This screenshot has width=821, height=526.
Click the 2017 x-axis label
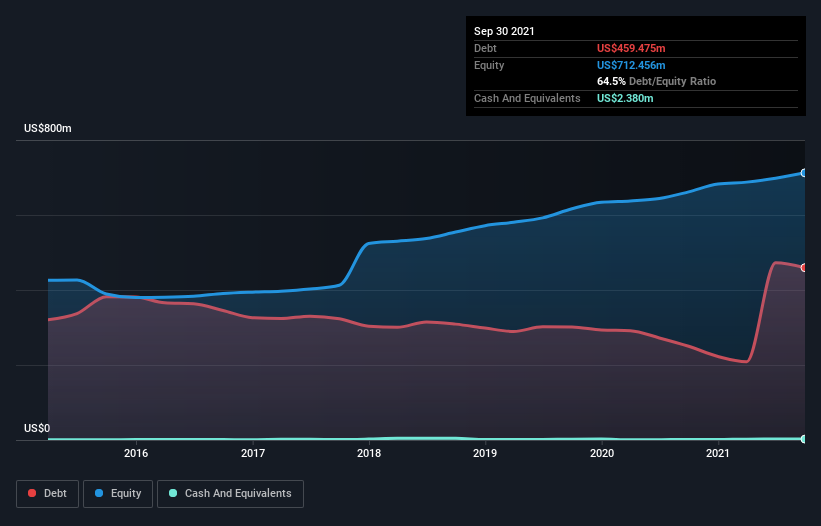pos(253,453)
